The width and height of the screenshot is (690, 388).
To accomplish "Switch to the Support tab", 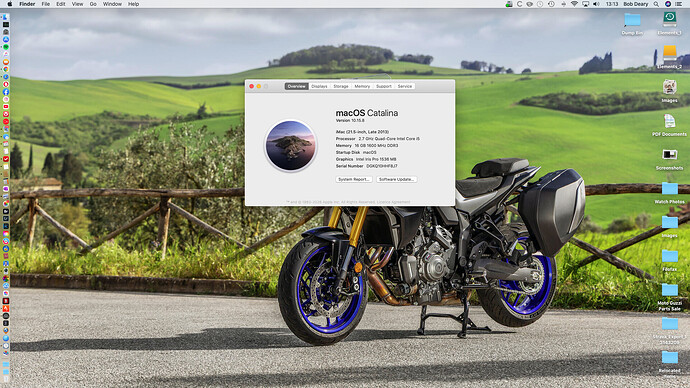I will coord(383,86).
